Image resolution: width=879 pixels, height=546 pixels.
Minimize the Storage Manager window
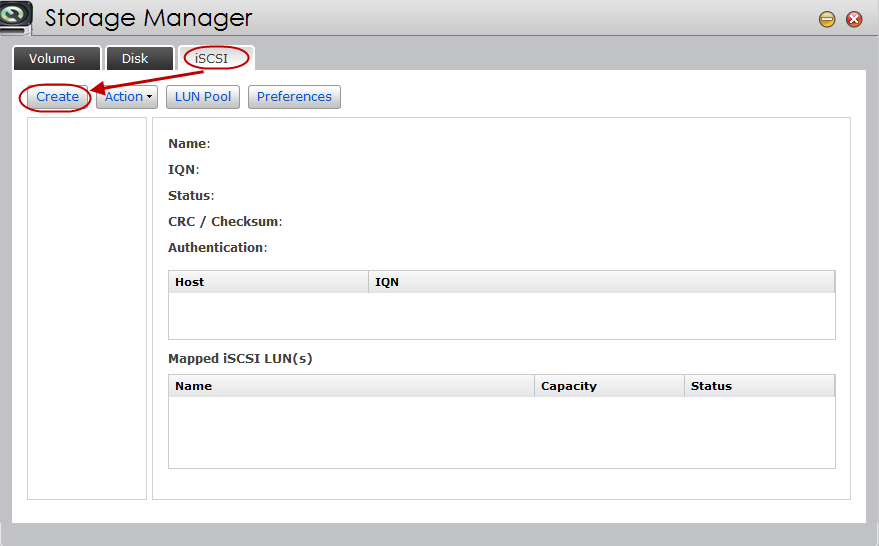tap(827, 20)
